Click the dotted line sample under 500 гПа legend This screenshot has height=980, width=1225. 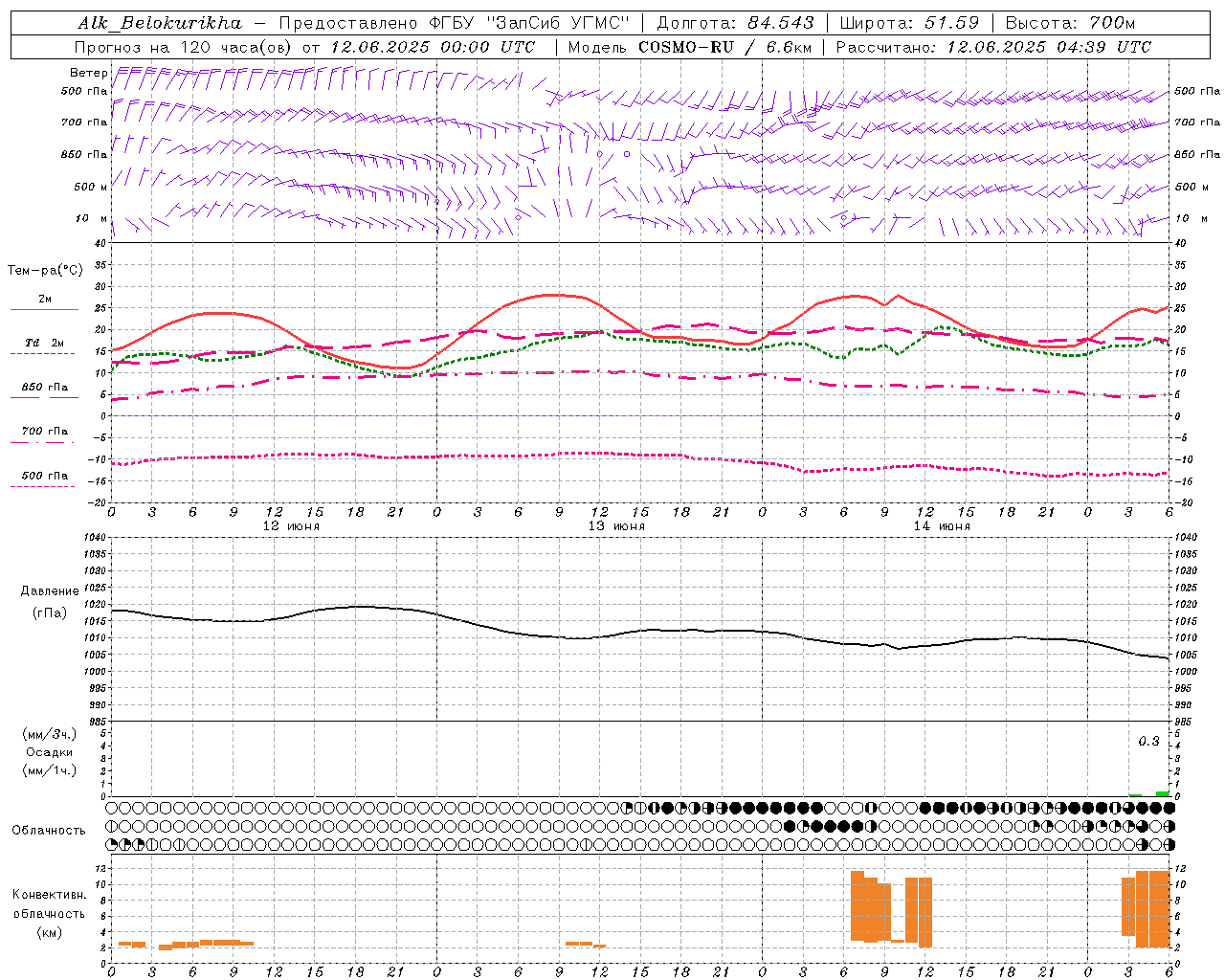[x=42, y=486]
